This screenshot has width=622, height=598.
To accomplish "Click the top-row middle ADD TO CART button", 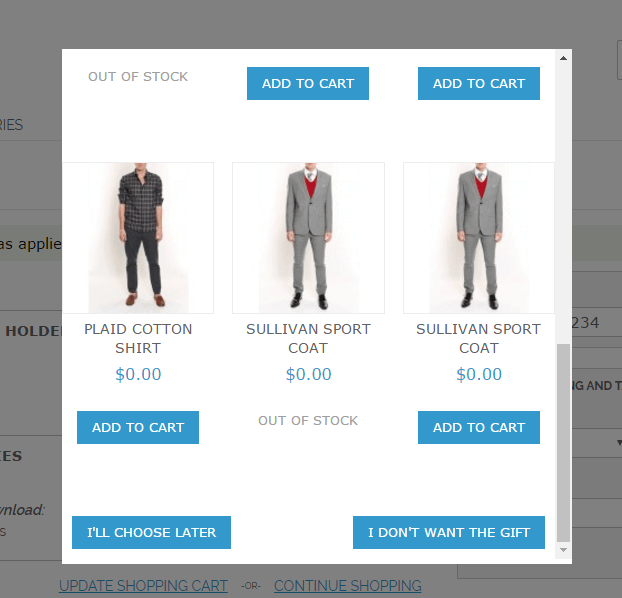I will click(x=308, y=83).
